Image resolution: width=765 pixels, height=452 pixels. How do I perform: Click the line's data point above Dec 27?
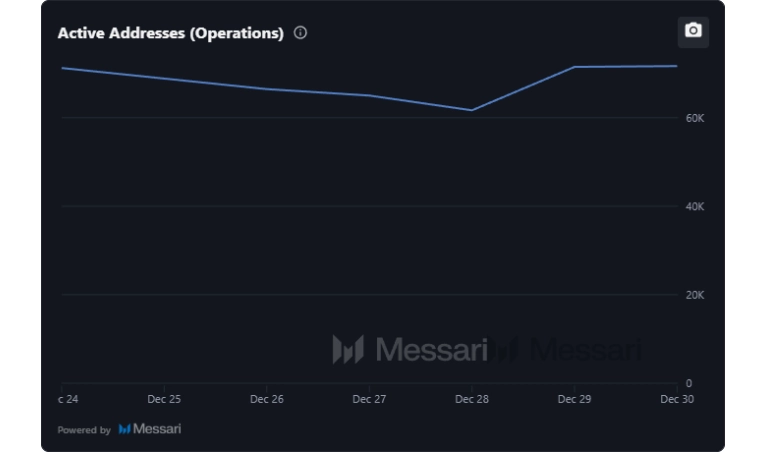[x=369, y=95]
